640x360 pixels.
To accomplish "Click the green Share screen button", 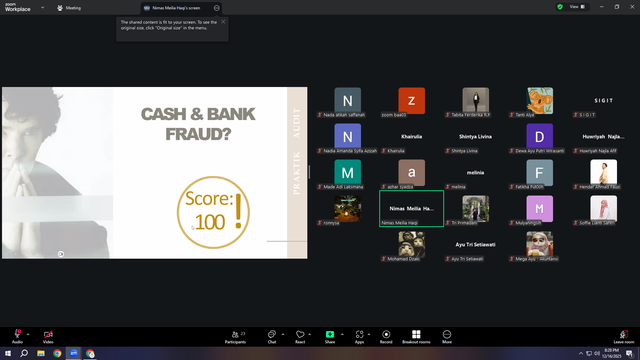I will [x=330, y=337].
